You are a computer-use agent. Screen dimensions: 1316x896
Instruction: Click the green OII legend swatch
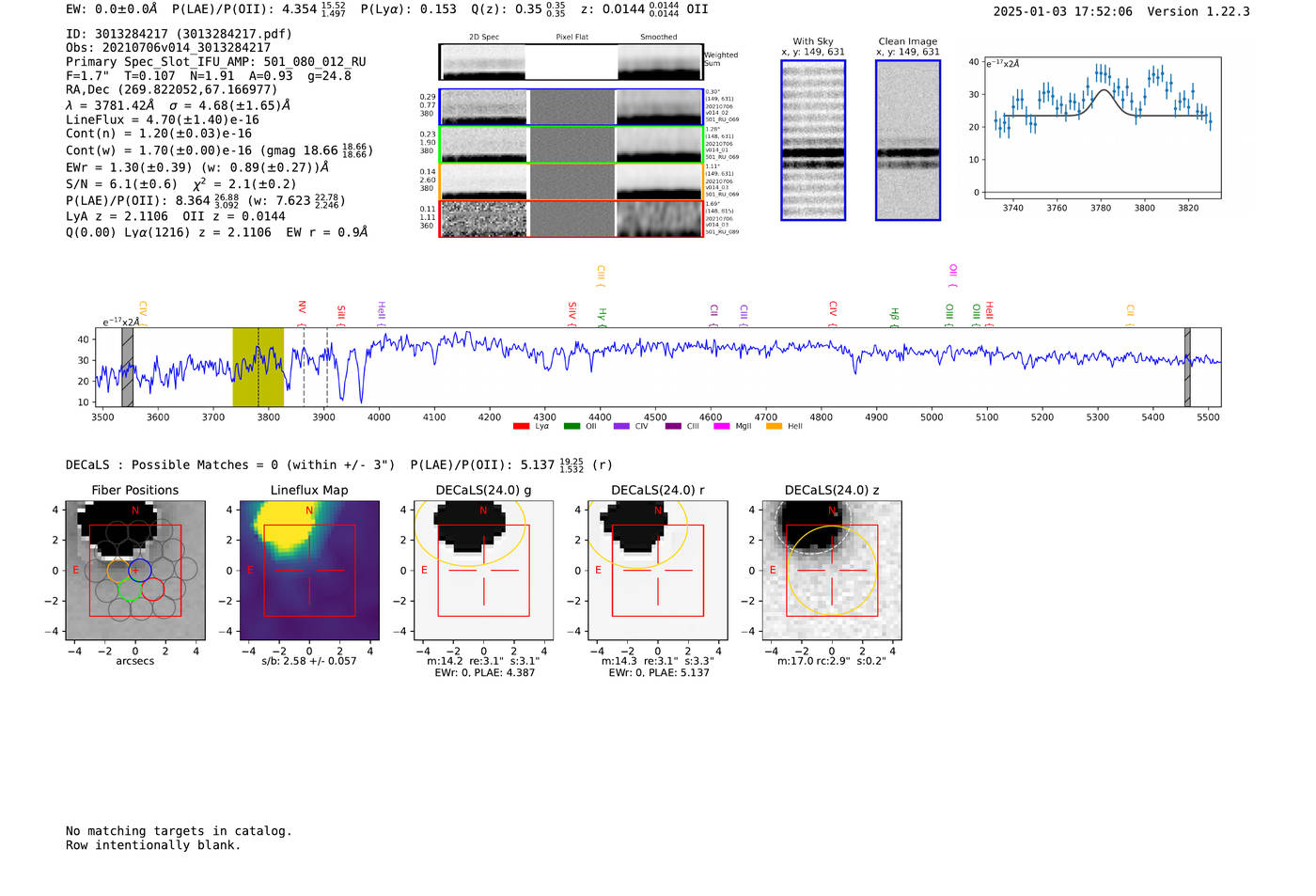572,427
